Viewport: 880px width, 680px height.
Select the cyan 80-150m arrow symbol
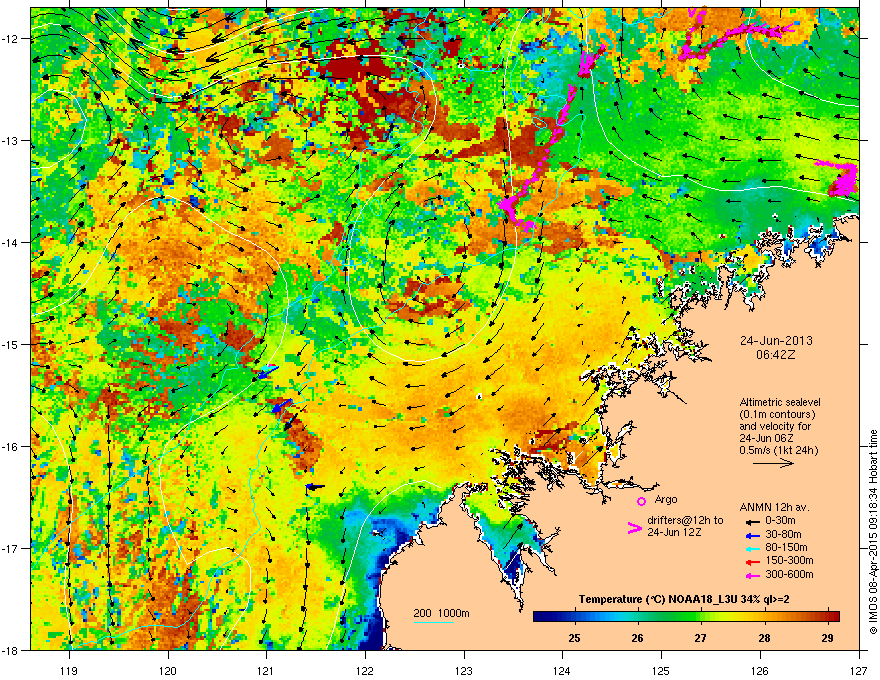tap(752, 549)
